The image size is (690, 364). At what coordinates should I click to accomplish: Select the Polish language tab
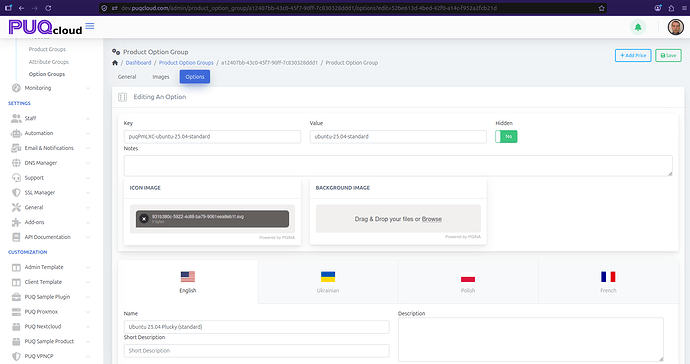click(468, 282)
